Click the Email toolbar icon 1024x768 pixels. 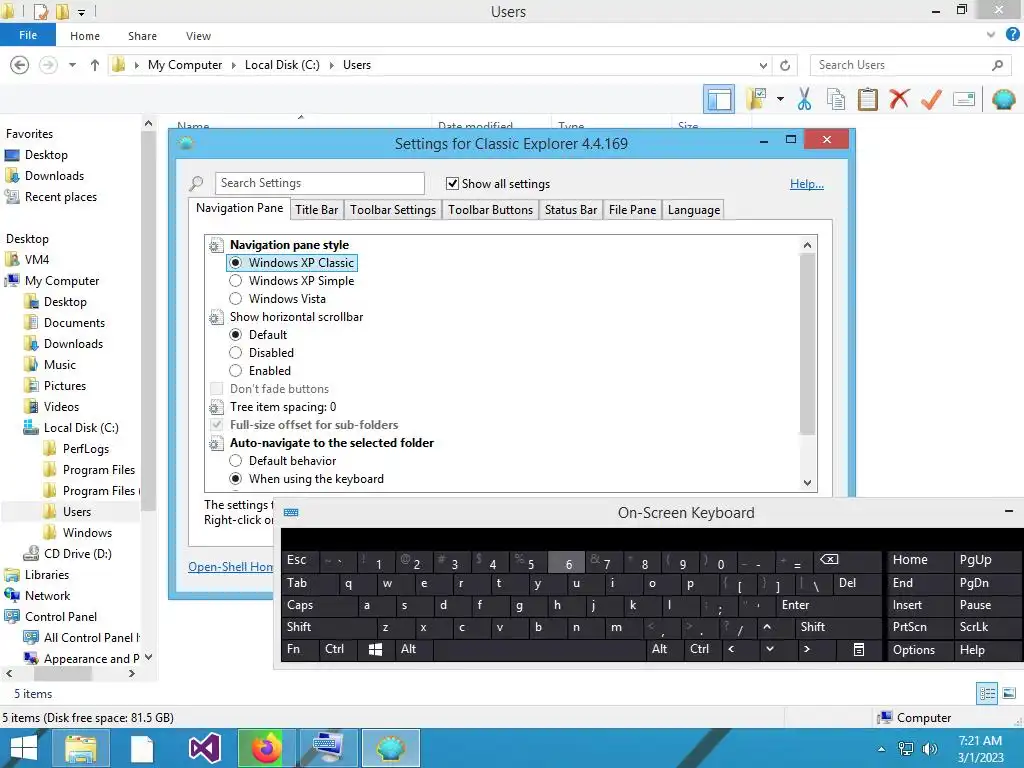click(x=964, y=99)
